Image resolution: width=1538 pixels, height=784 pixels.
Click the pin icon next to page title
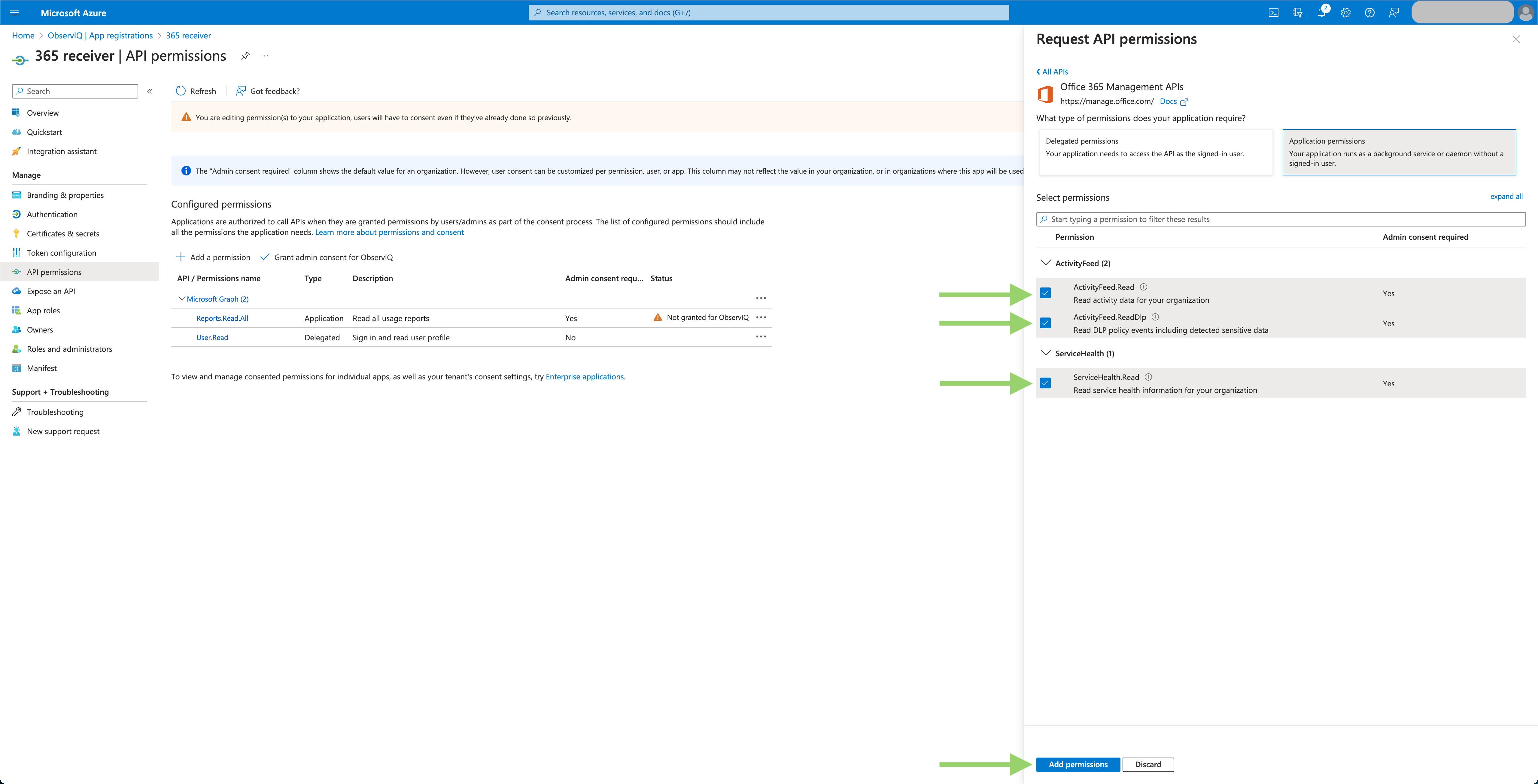click(245, 56)
